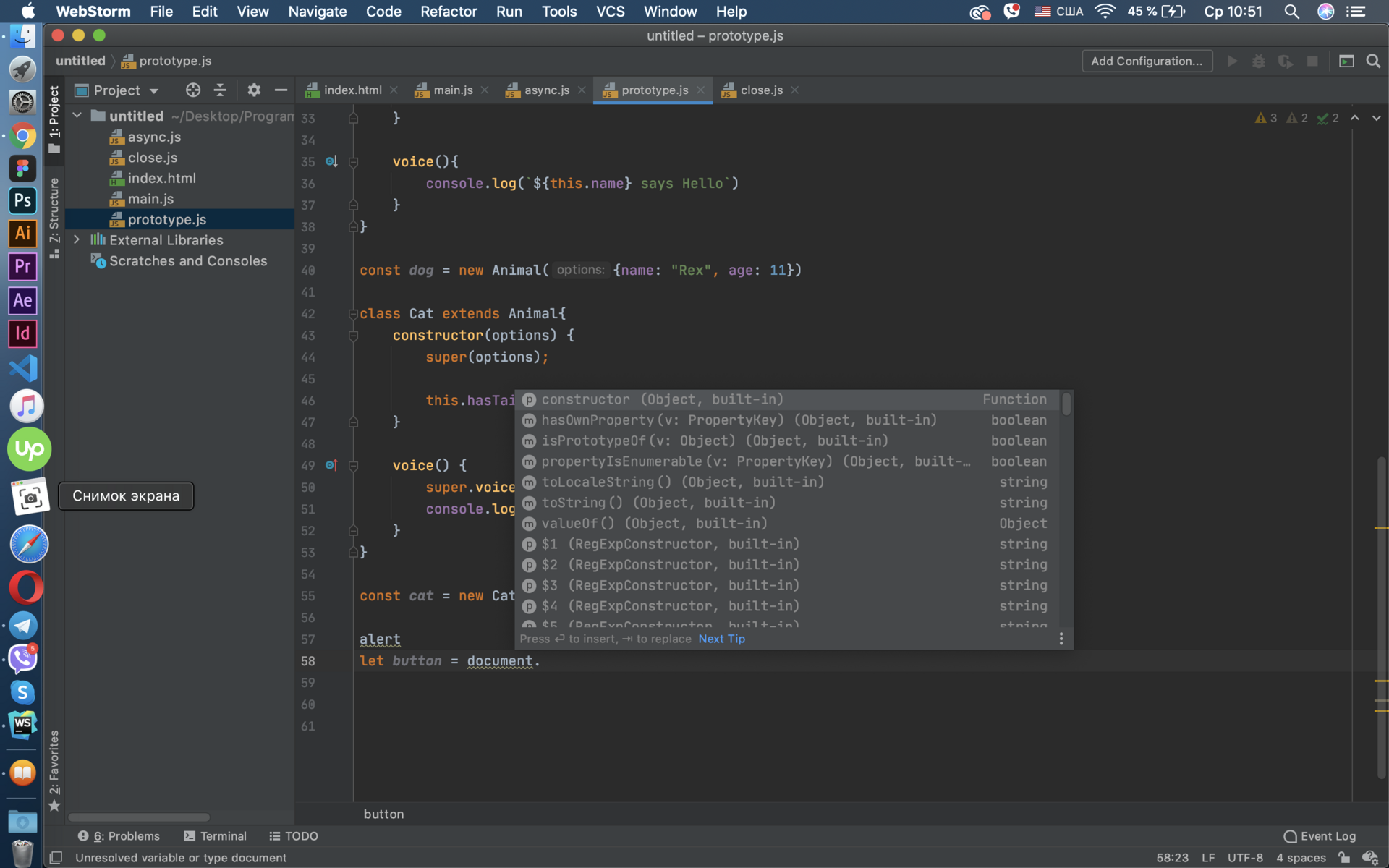Click macOS Spotlight search icon

pyautogui.click(x=1291, y=12)
